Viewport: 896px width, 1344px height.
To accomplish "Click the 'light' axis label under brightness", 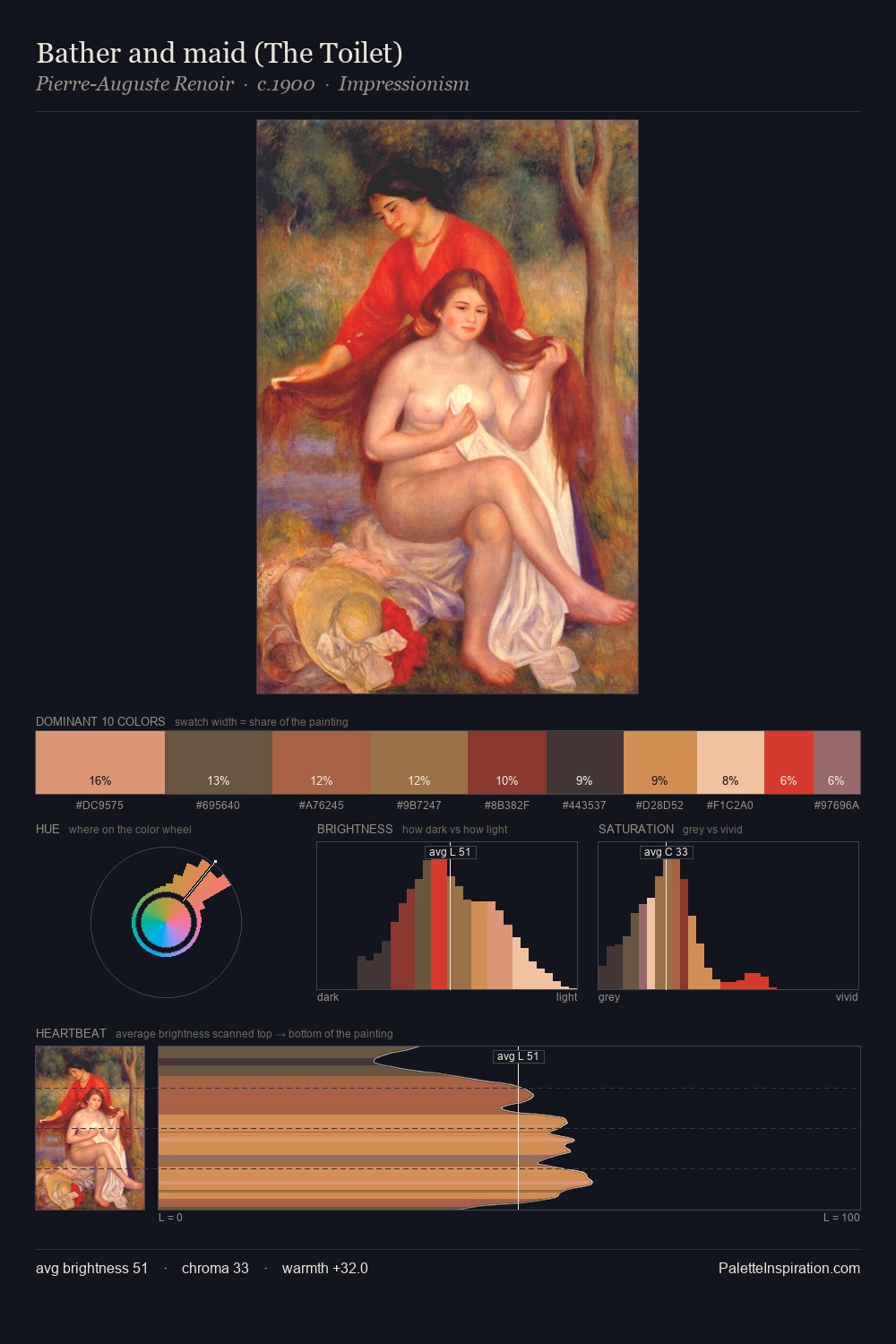I will 566,996.
